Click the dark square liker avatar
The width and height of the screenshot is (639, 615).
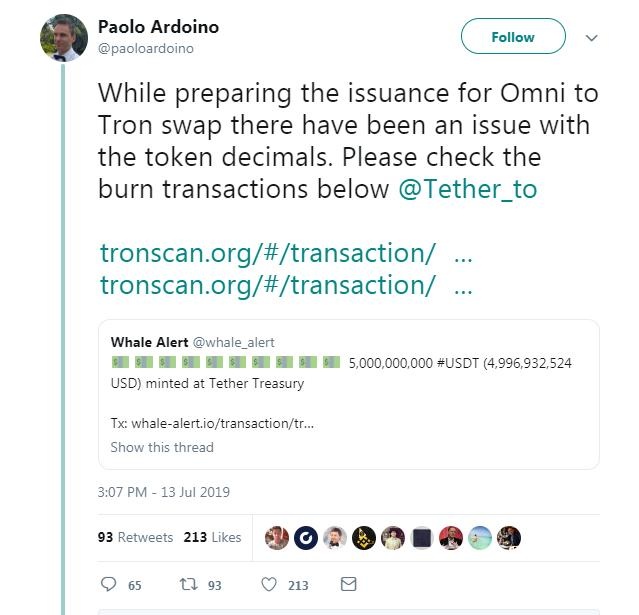point(422,538)
